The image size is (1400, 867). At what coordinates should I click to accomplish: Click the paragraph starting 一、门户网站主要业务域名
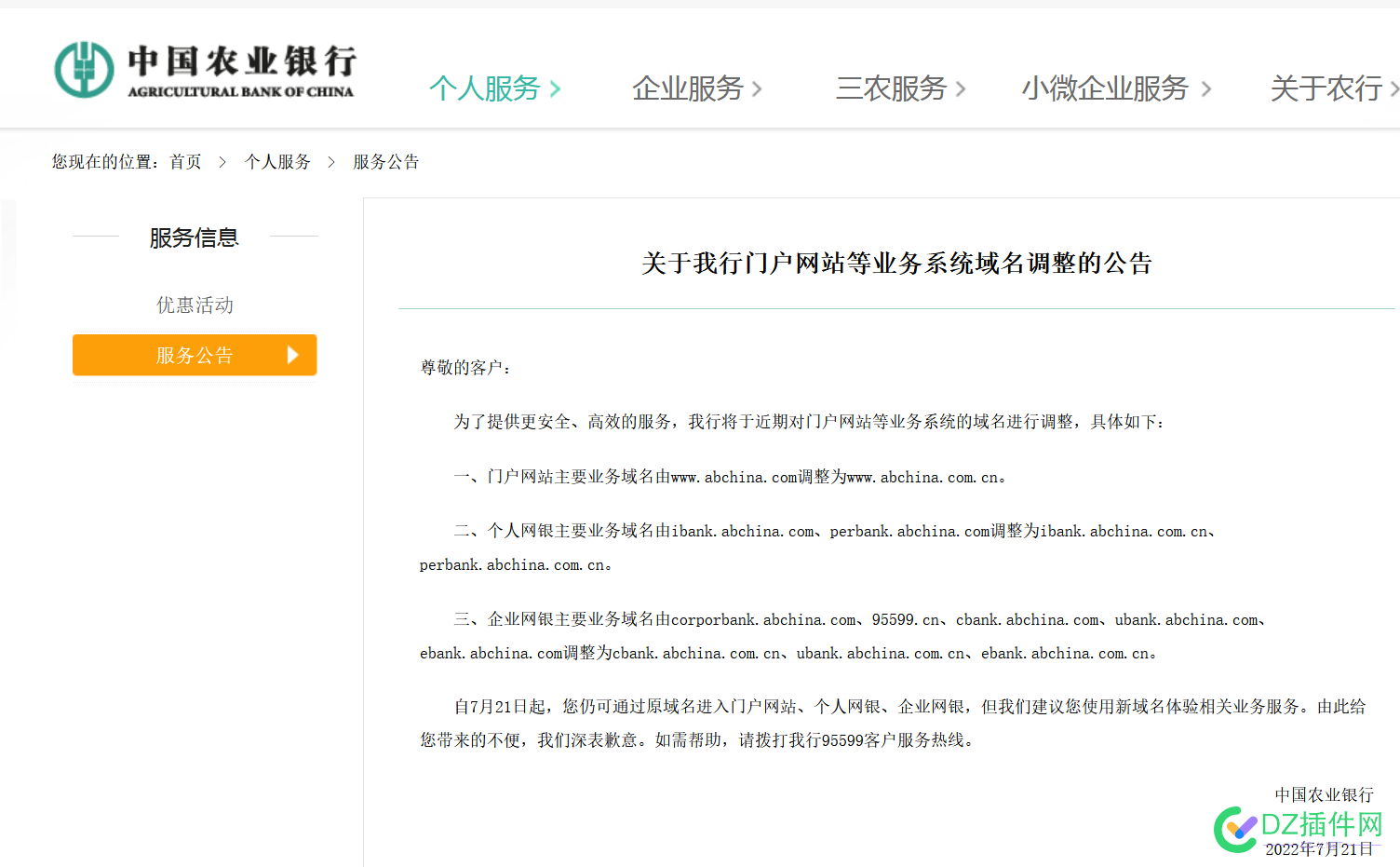pyautogui.click(x=730, y=477)
